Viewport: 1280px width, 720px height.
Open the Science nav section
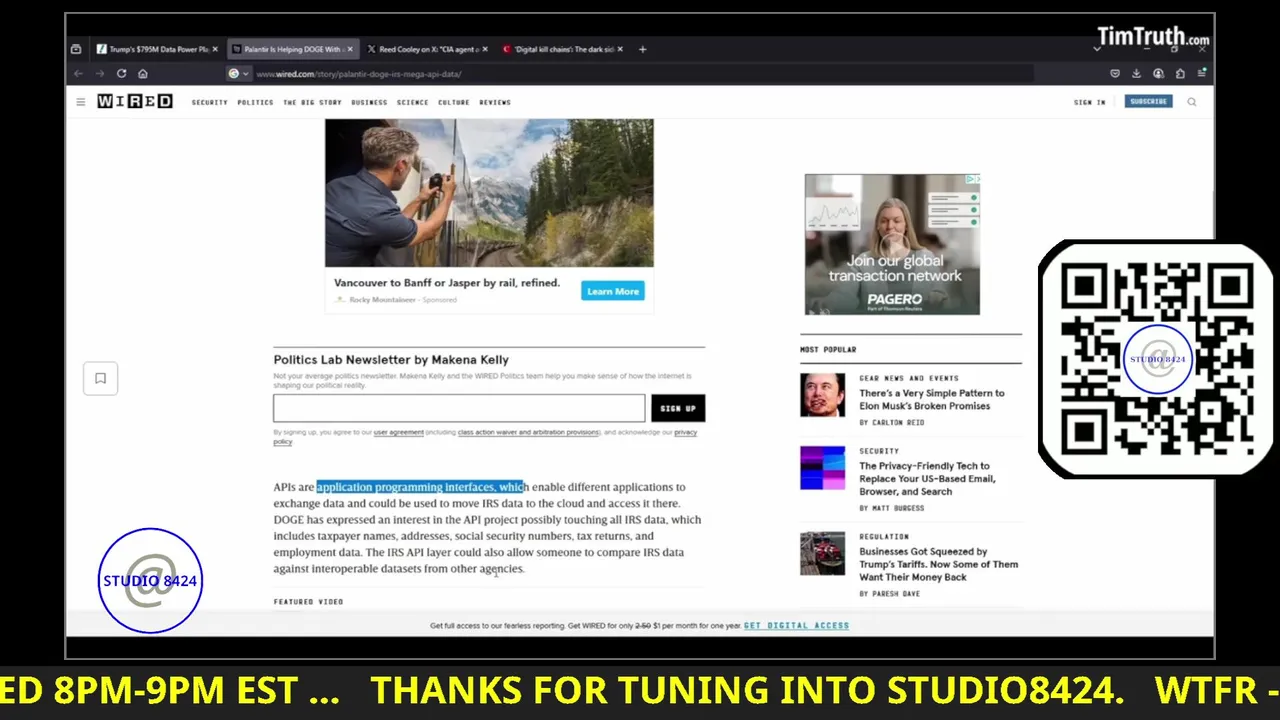coord(412,102)
